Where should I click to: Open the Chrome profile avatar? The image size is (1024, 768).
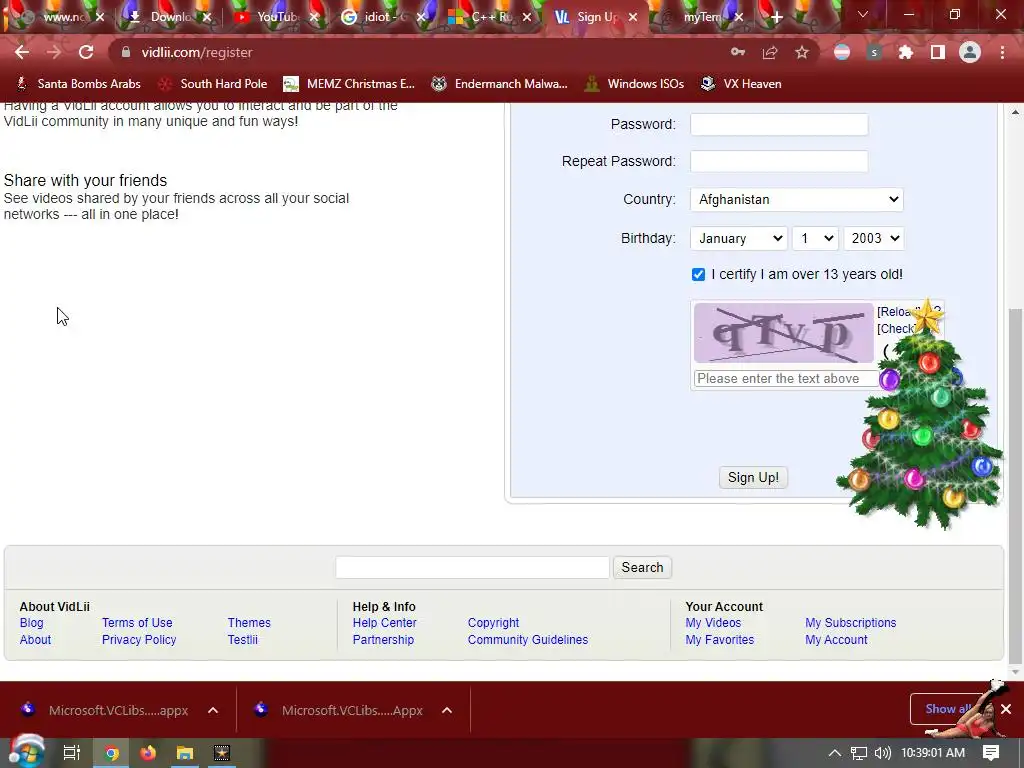point(970,52)
